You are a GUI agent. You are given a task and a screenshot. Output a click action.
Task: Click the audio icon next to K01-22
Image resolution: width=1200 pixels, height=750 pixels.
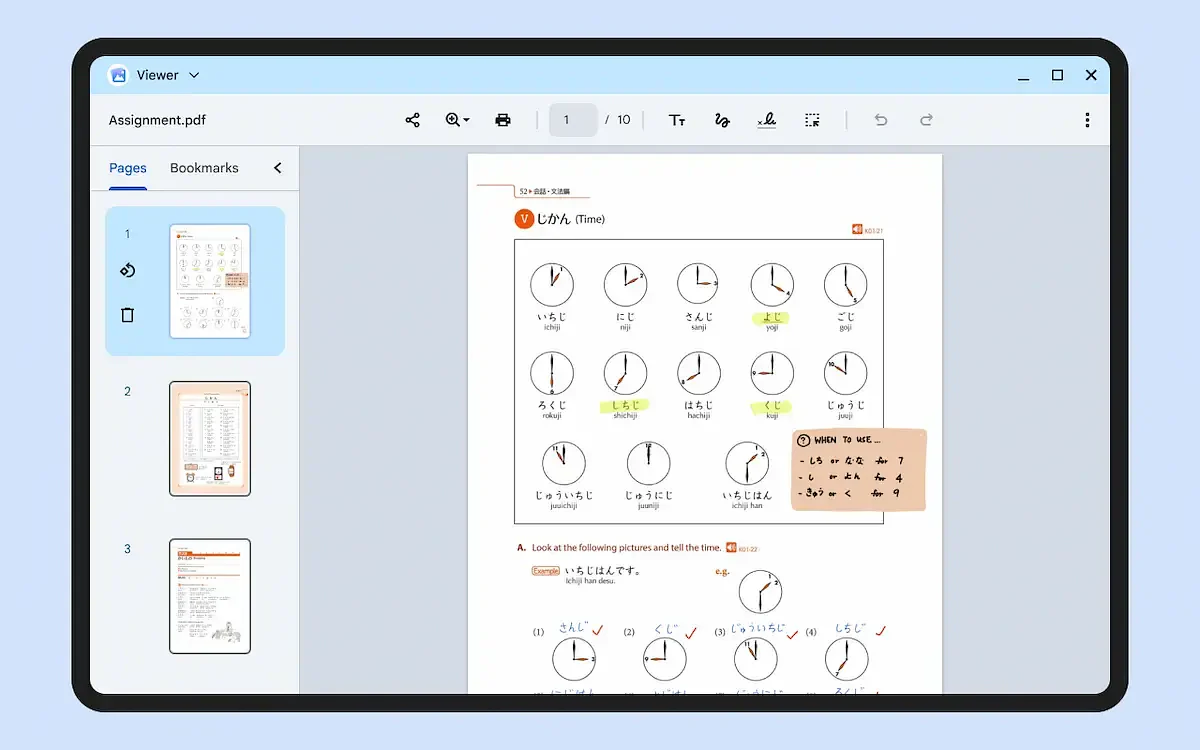coord(731,548)
